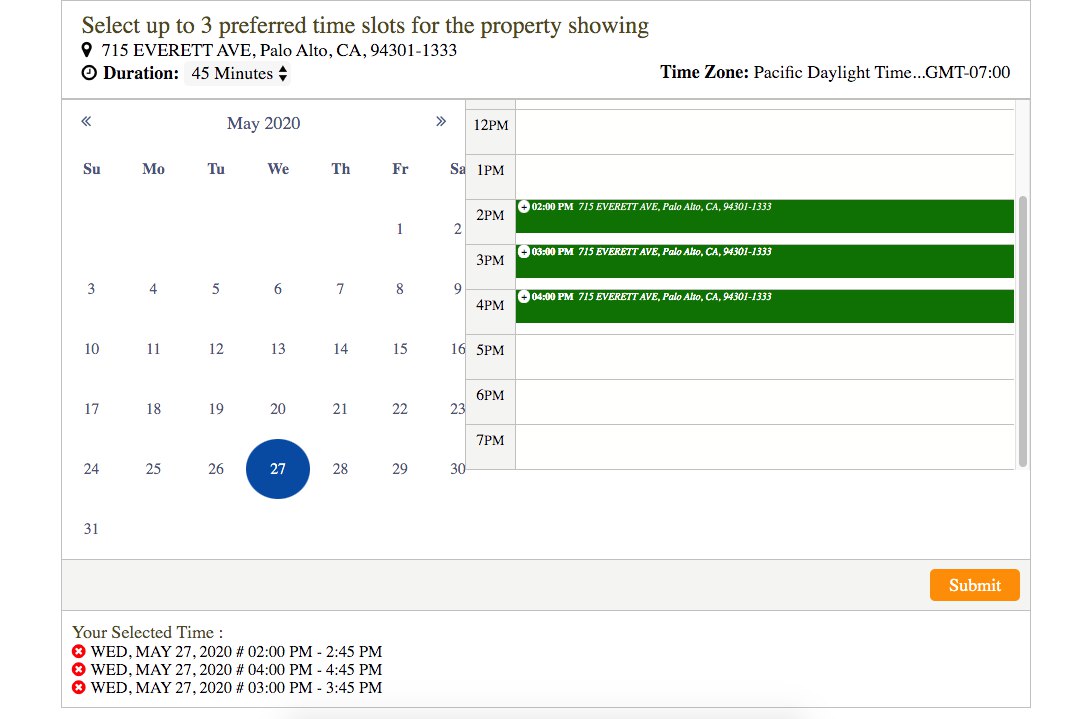The height and width of the screenshot is (719, 1083).
Task: Select May 7 on the calendar
Action: pyautogui.click(x=340, y=289)
